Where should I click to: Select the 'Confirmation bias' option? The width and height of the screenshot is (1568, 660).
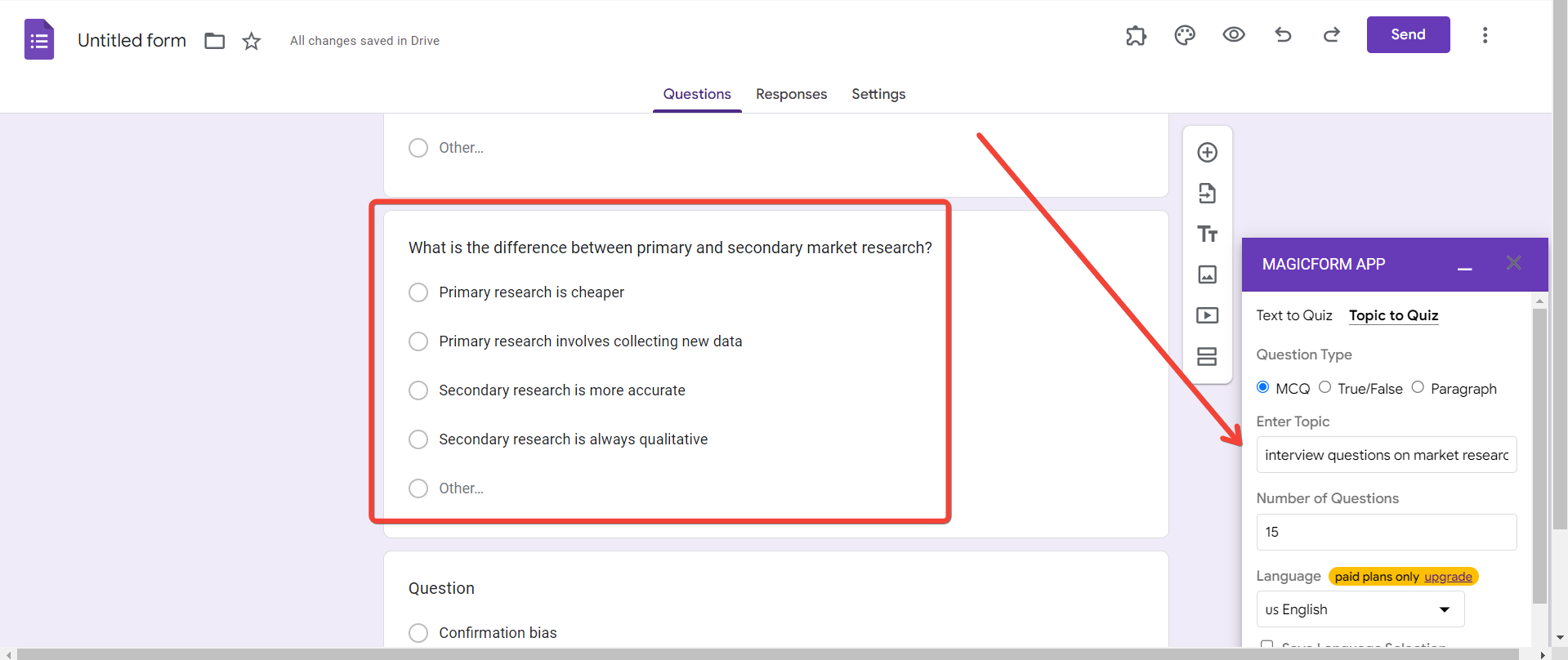[418, 633]
